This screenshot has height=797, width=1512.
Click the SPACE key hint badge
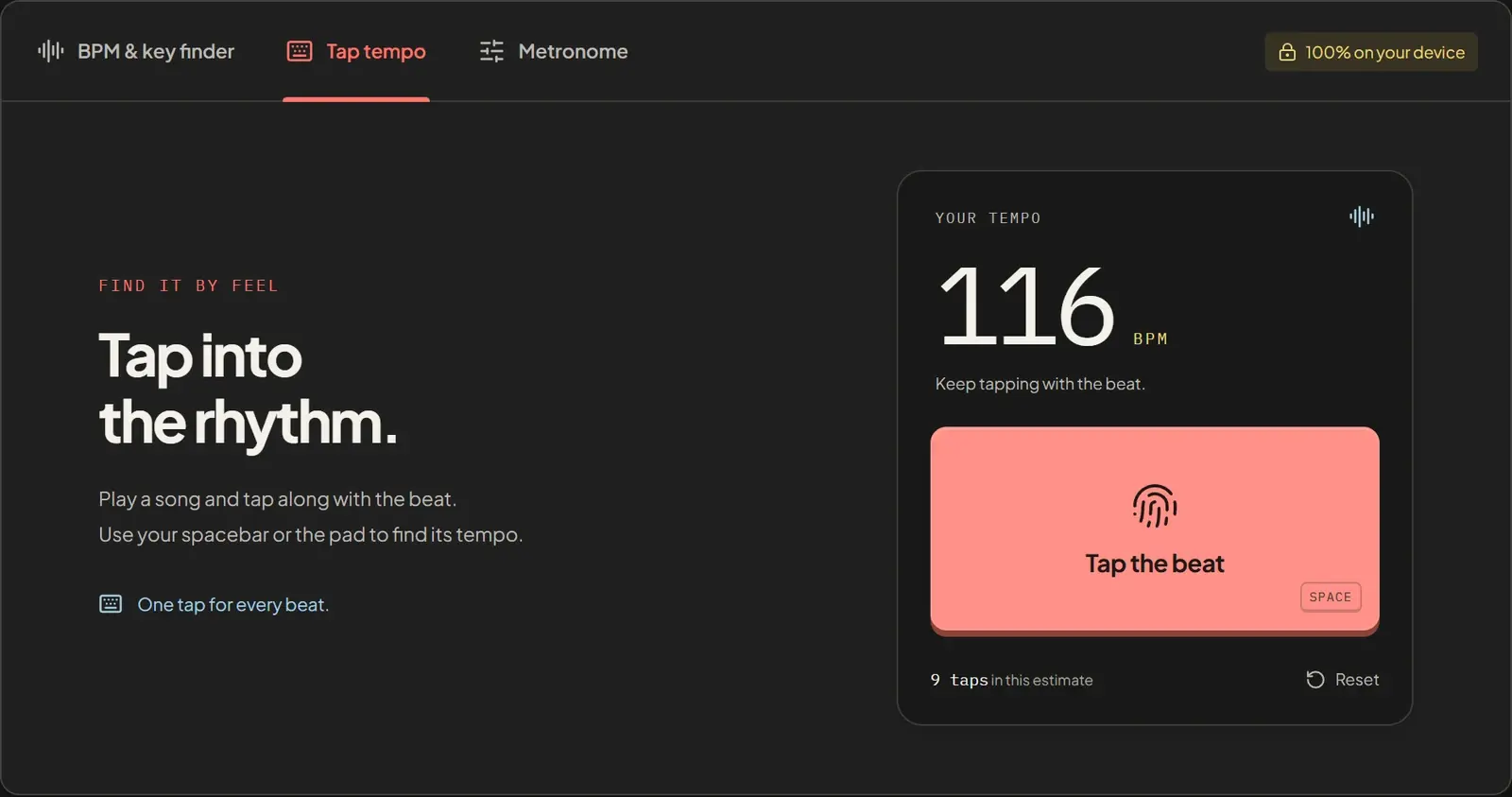[1331, 597]
